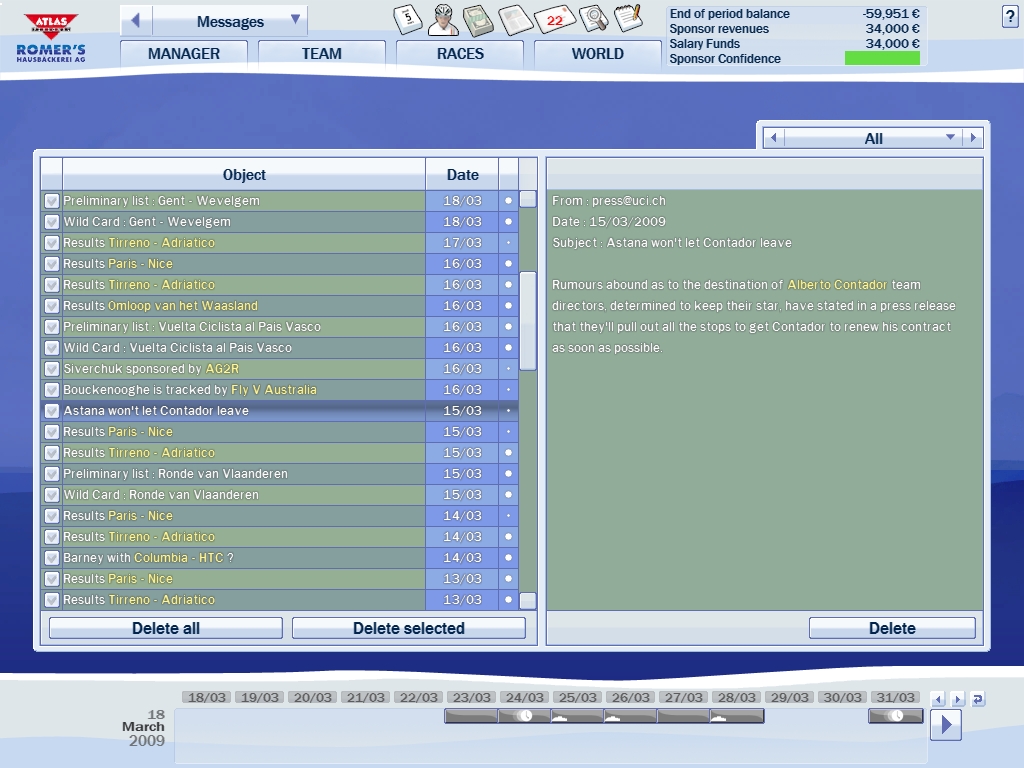Viewport: 1024px width, 768px height.
Task: Open the calendar icon in top toolbar
Action: (407, 18)
